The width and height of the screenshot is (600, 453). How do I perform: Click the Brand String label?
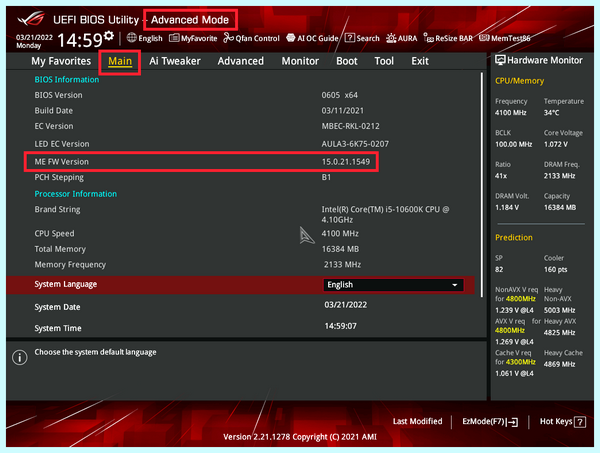[x=57, y=209]
